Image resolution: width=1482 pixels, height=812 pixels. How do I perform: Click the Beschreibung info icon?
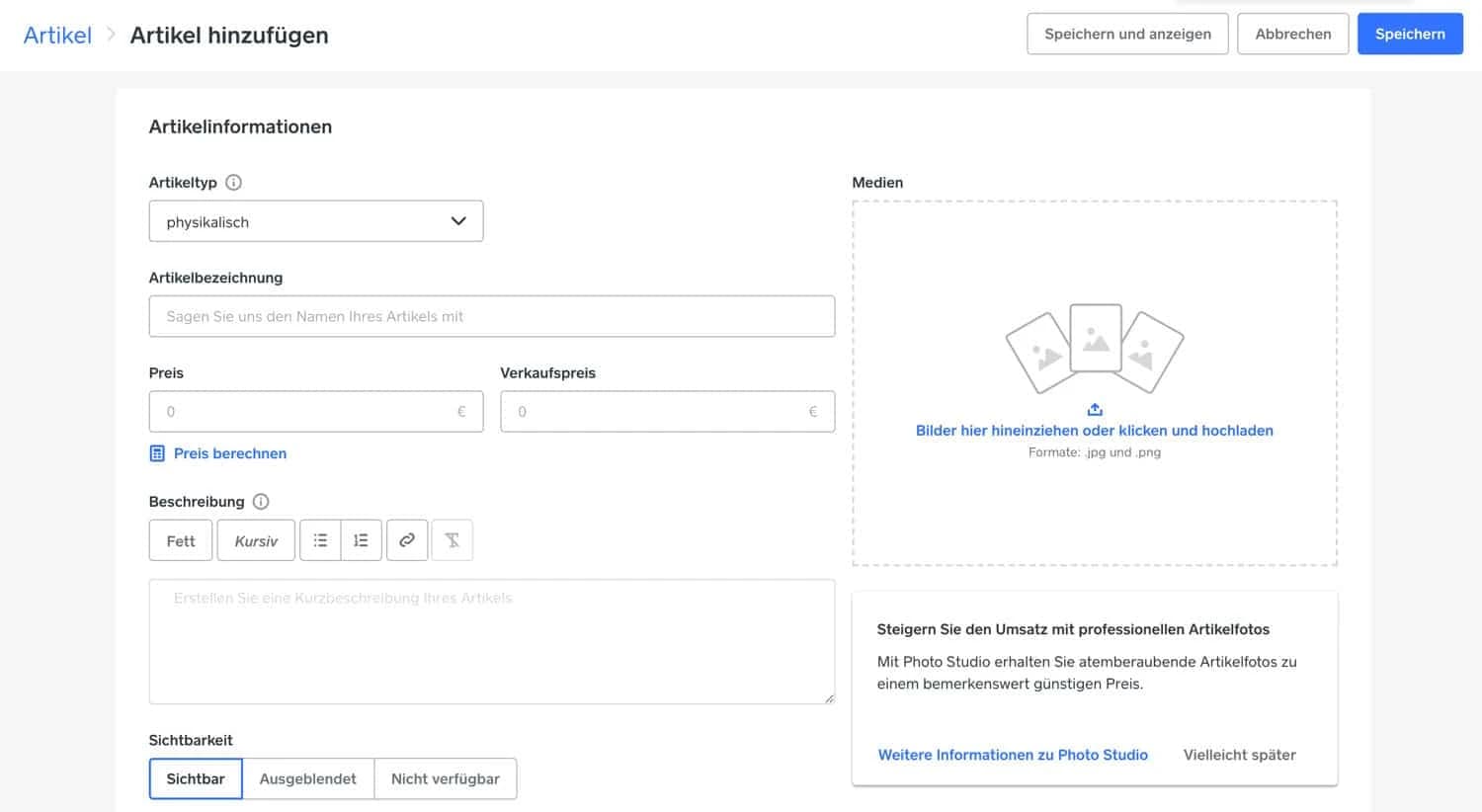[260, 501]
